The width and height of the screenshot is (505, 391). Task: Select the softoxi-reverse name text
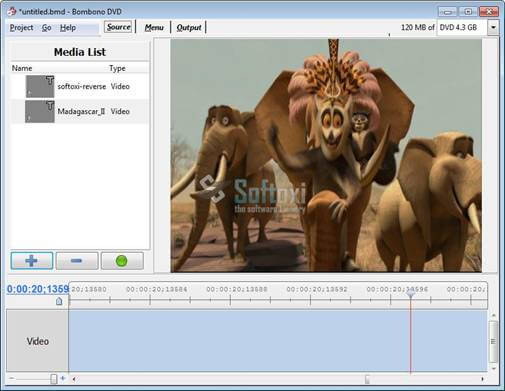tap(82, 86)
